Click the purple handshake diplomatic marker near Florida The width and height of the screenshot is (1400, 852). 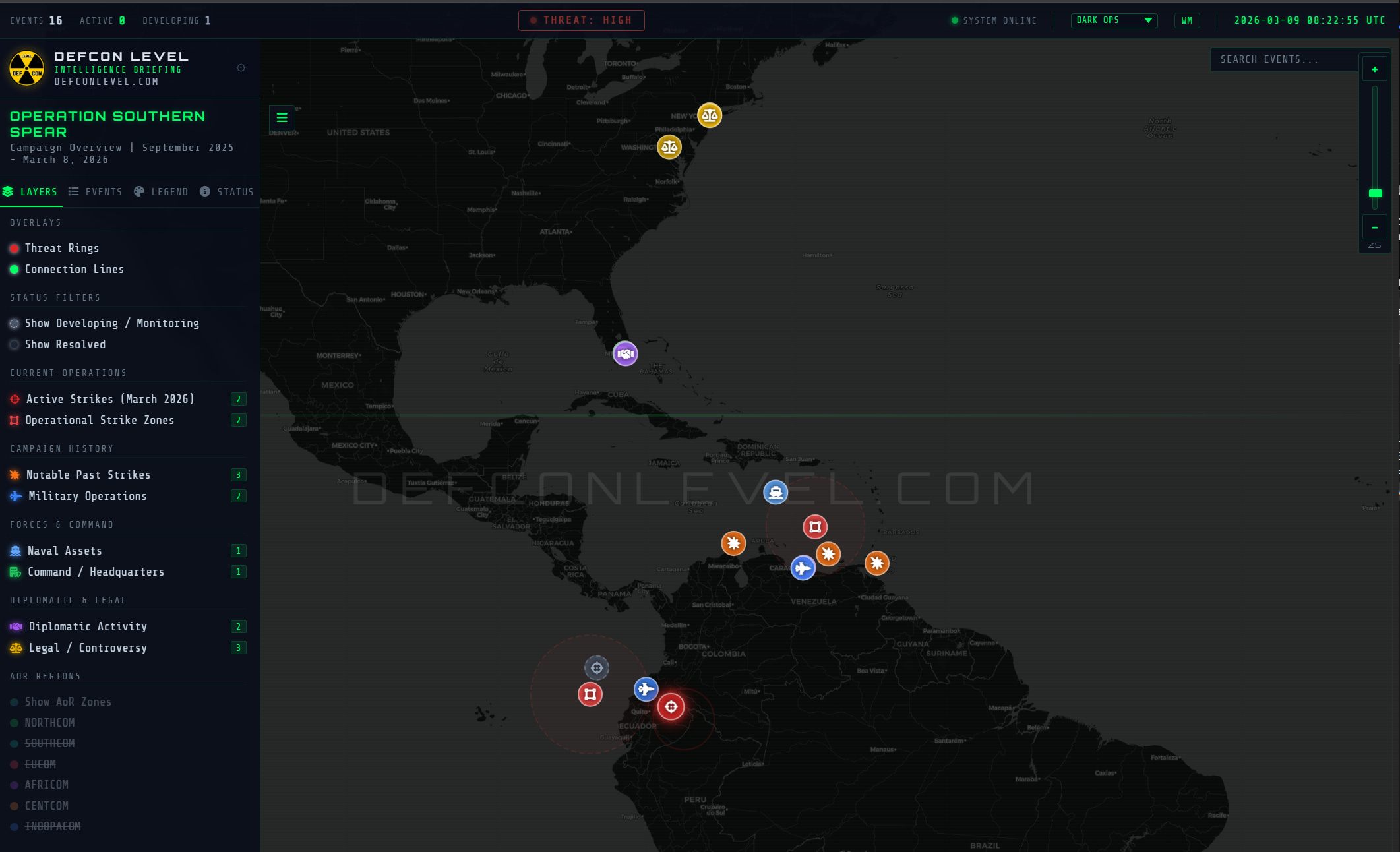625,353
